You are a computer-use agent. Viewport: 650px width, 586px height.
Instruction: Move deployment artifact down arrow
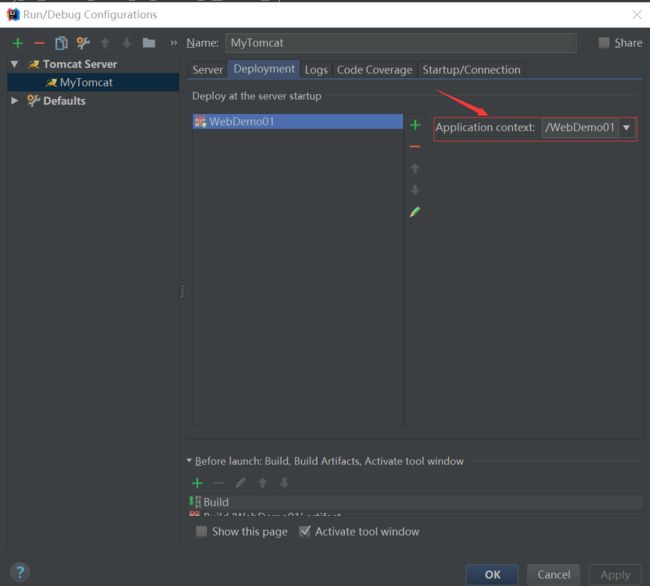point(415,190)
